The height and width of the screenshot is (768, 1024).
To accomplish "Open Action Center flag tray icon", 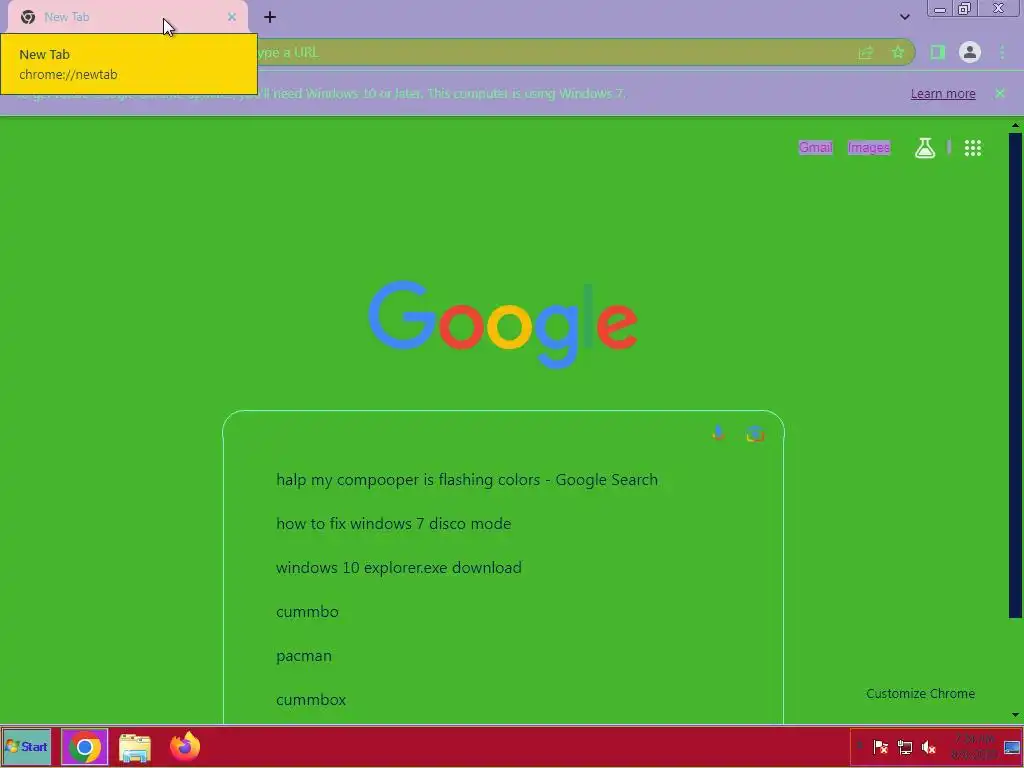I will 880,747.
